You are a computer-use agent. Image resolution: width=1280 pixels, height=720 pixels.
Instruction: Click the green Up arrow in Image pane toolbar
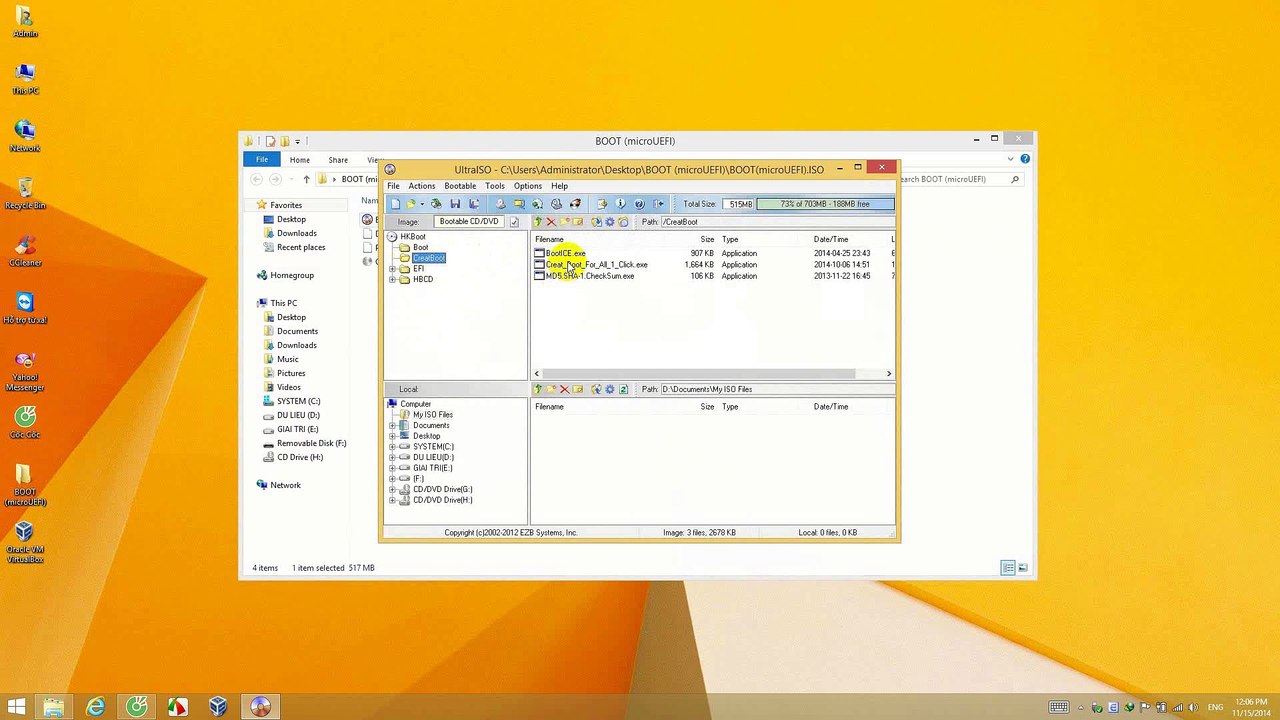[x=538, y=222]
